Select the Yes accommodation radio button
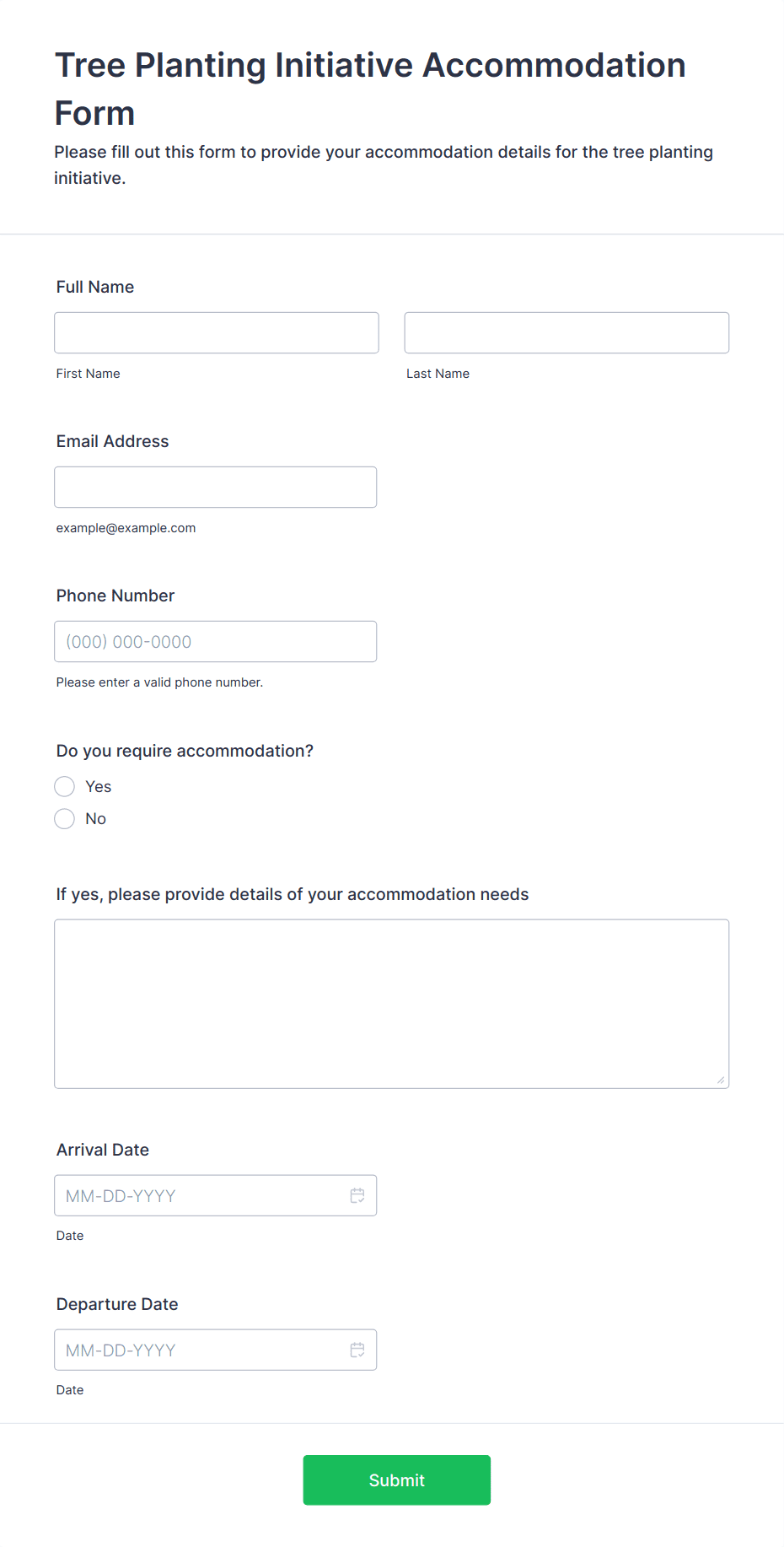Viewport: 784px width, 1547px height. click(x=65, y=787)
